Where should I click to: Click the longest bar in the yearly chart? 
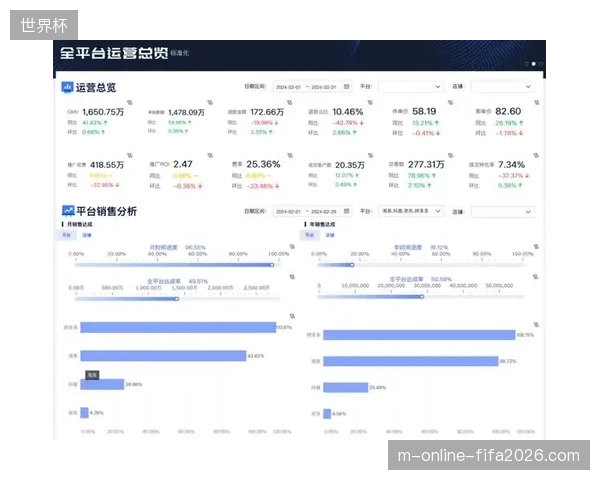tap(419, 335)
